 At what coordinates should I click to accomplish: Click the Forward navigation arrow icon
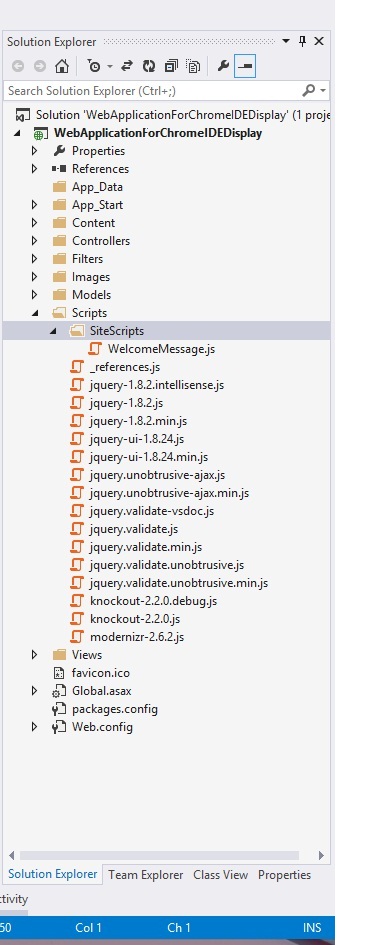point(39,67)
